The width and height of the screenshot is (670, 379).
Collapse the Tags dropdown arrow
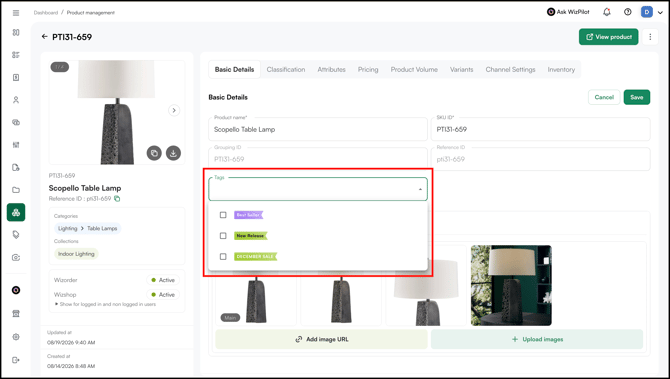click(x=420, y=189)
